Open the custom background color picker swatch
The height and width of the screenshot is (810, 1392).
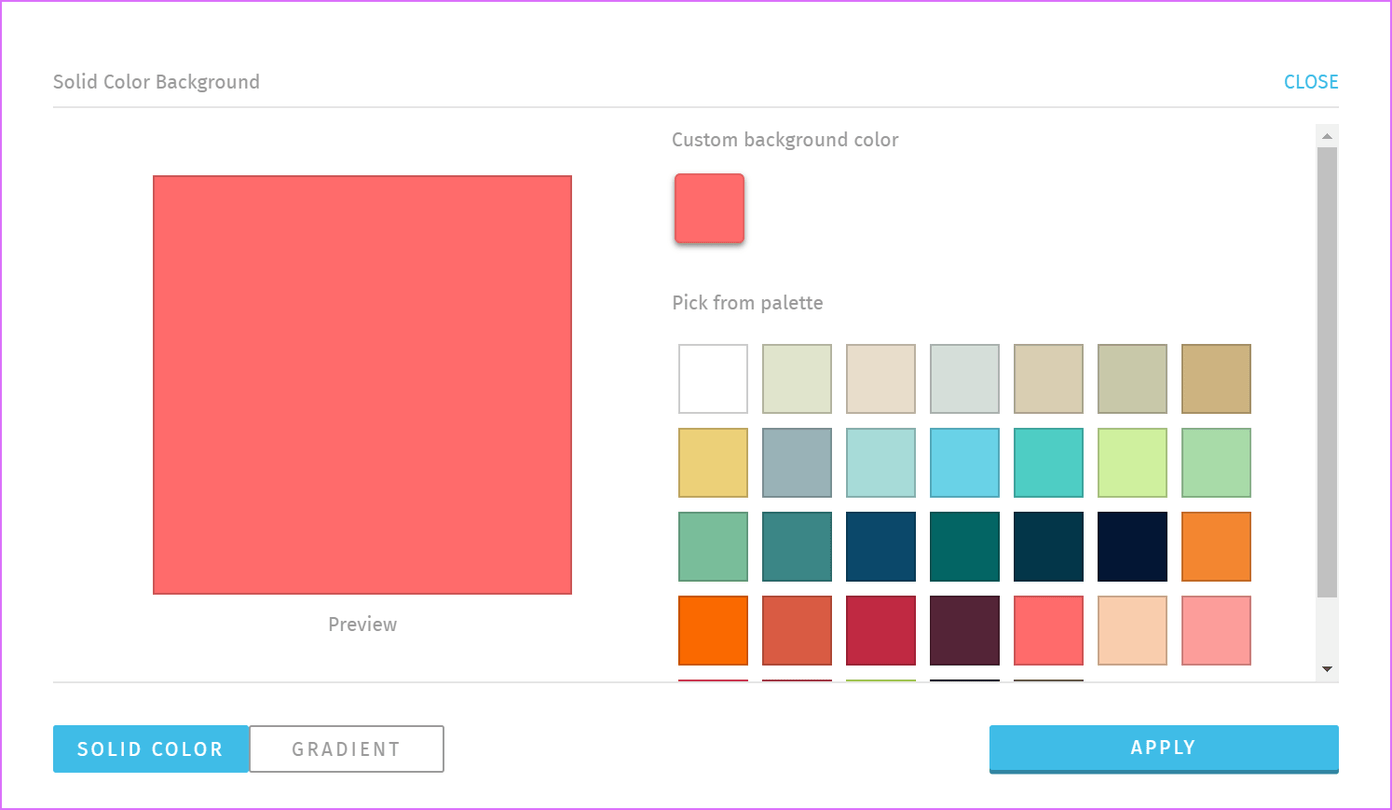tap(709, 208)
